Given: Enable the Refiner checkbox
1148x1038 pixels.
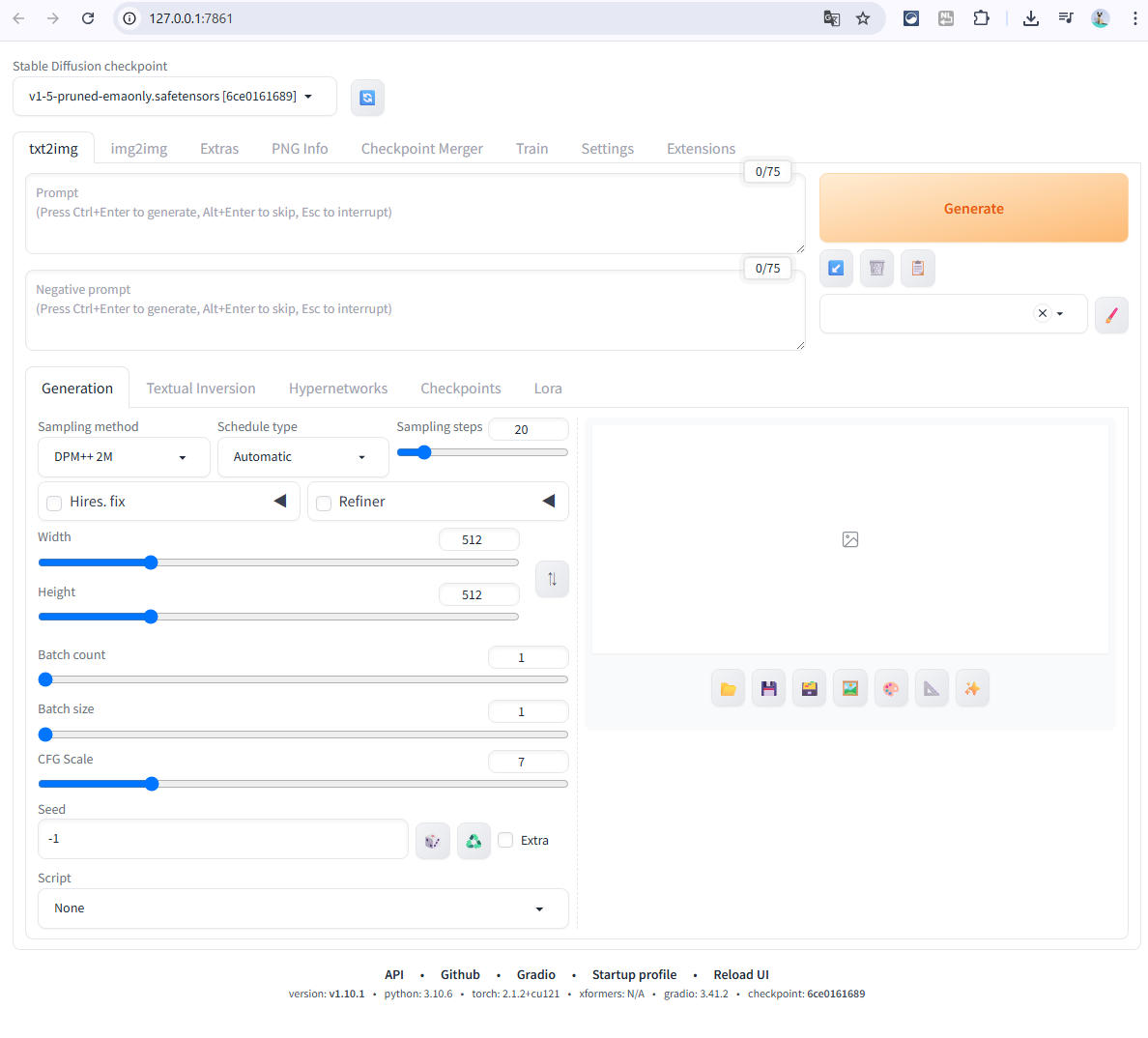Looking at the screenshot, I should [324, 503].
